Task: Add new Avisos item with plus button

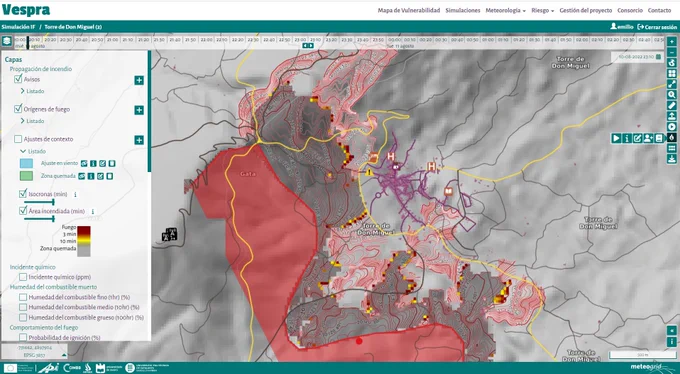Action: tap(139, 80)
